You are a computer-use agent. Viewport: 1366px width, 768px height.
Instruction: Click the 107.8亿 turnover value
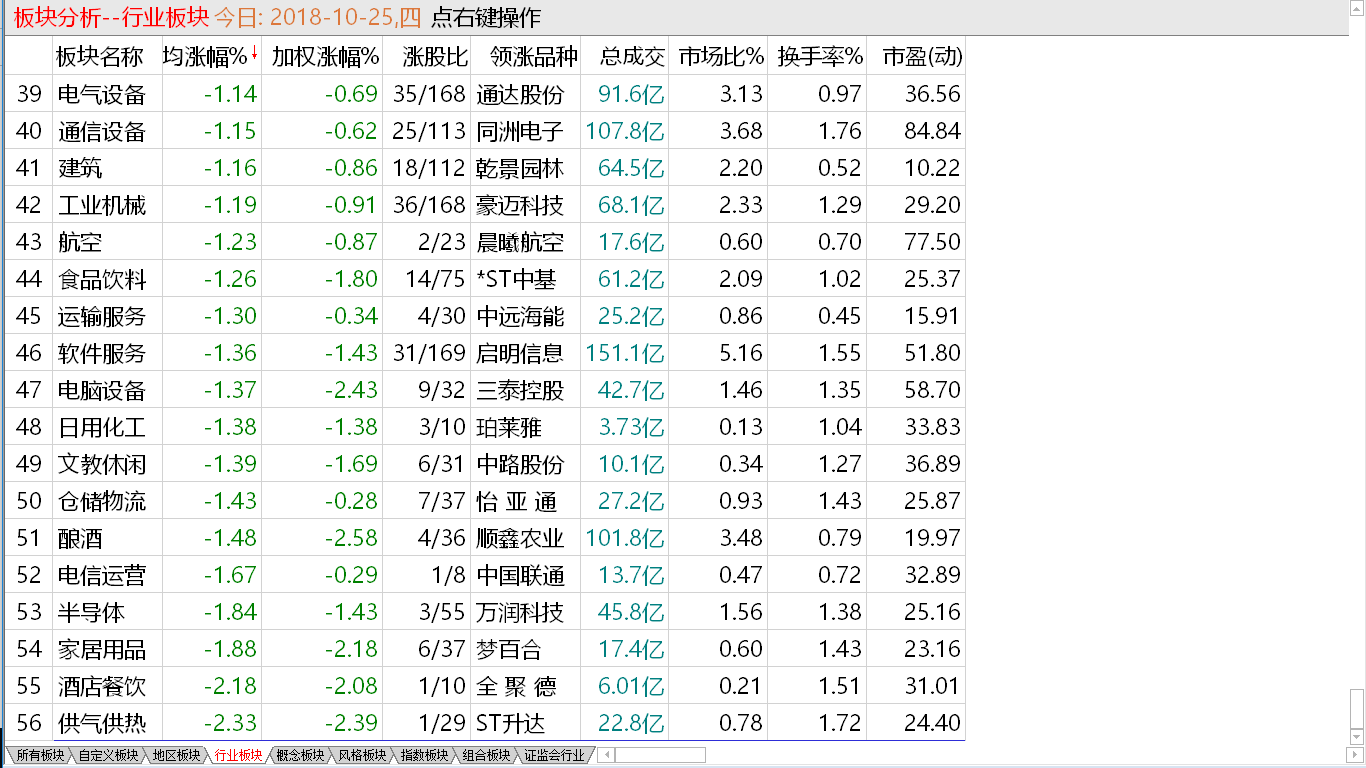click(625, 131)
